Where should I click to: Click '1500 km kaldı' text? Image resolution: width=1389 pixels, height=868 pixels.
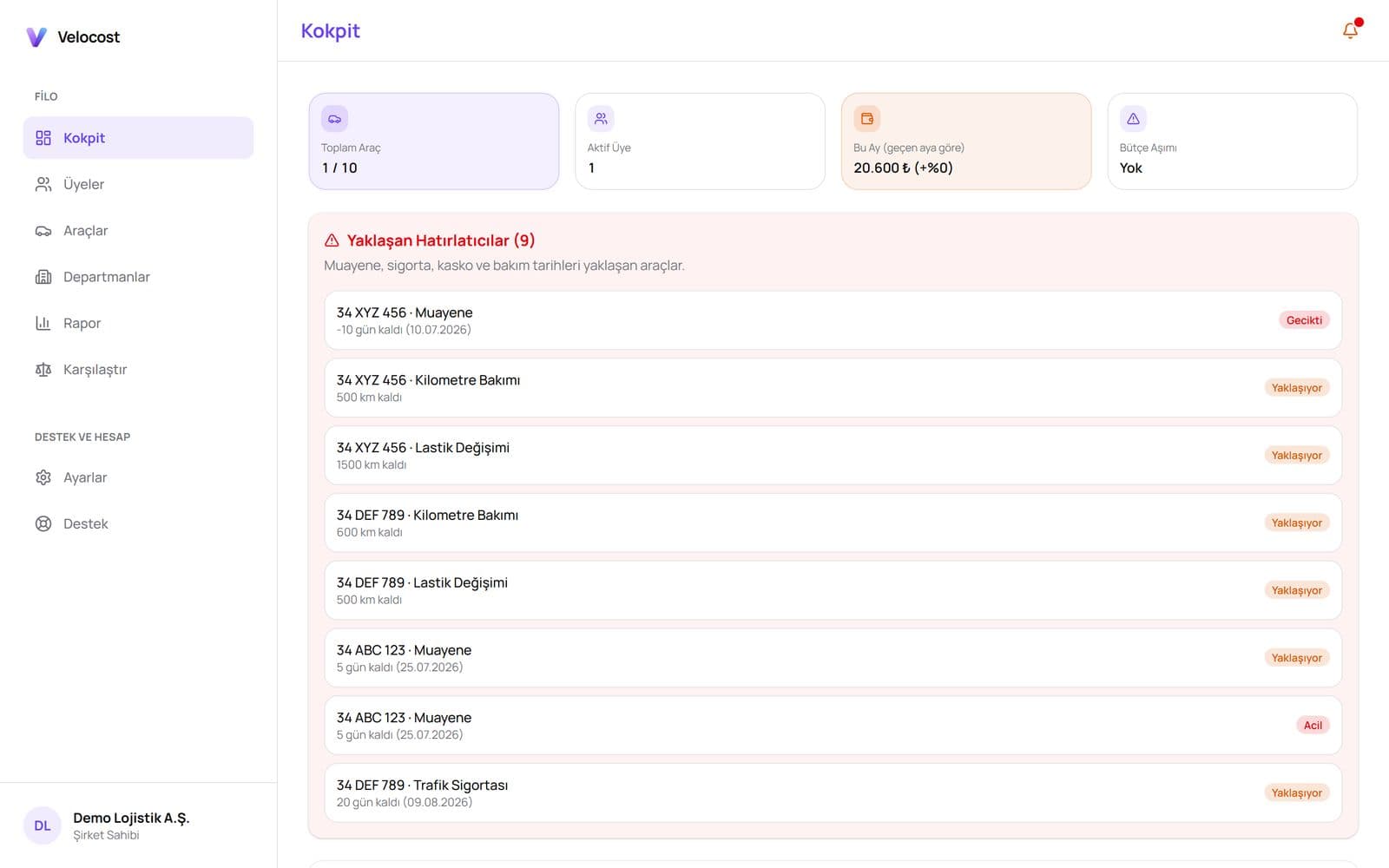pos(372,465)
